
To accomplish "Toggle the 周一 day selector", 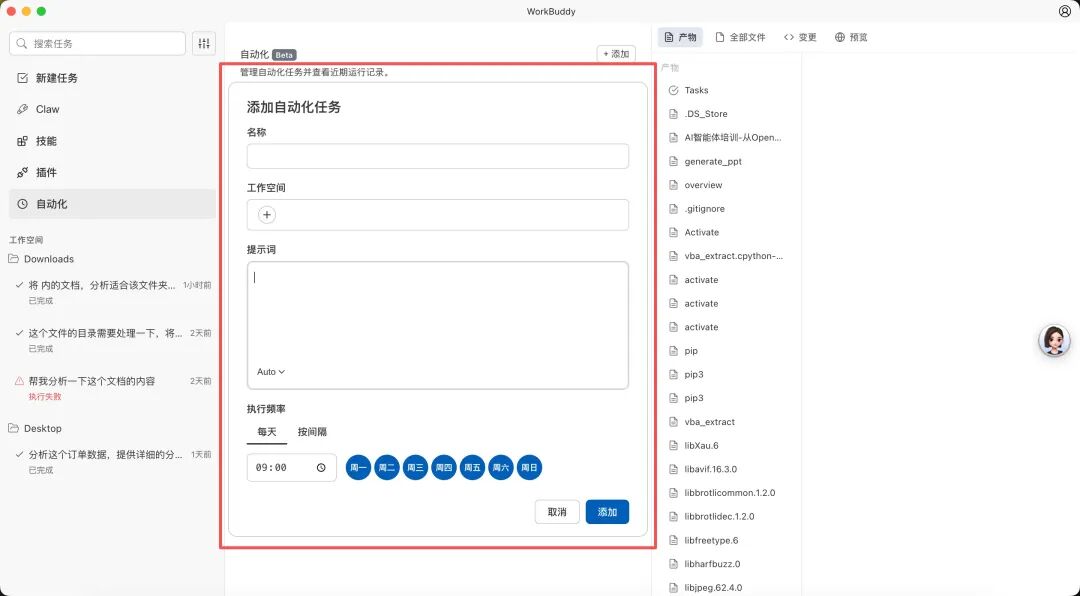I will click(x=358, y=468).
